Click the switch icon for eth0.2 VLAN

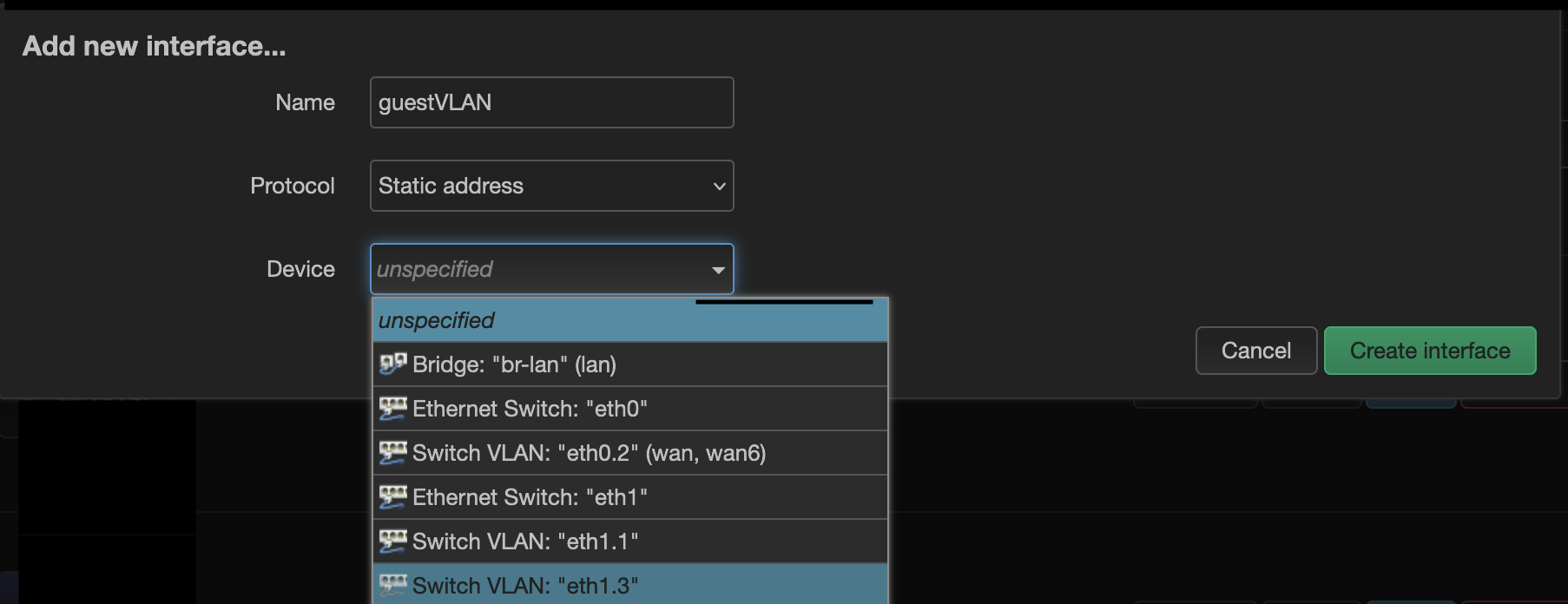point(393,452)
